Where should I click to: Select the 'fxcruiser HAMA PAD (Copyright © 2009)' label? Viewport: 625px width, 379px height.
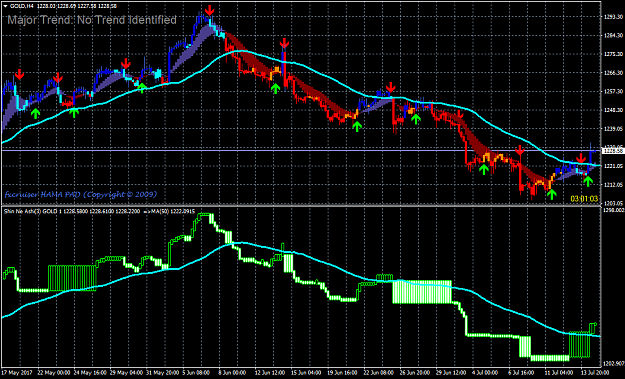[81, 194]
